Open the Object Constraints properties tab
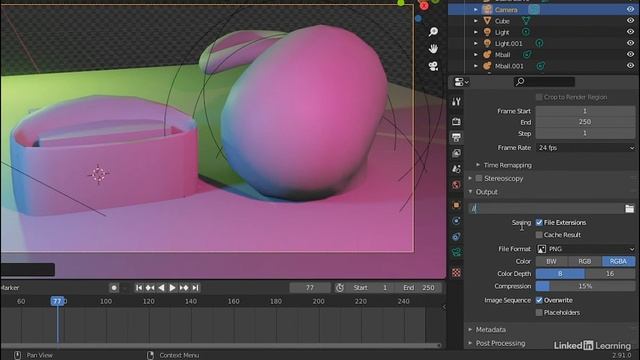The image size is (640, 360). [456, 236]
